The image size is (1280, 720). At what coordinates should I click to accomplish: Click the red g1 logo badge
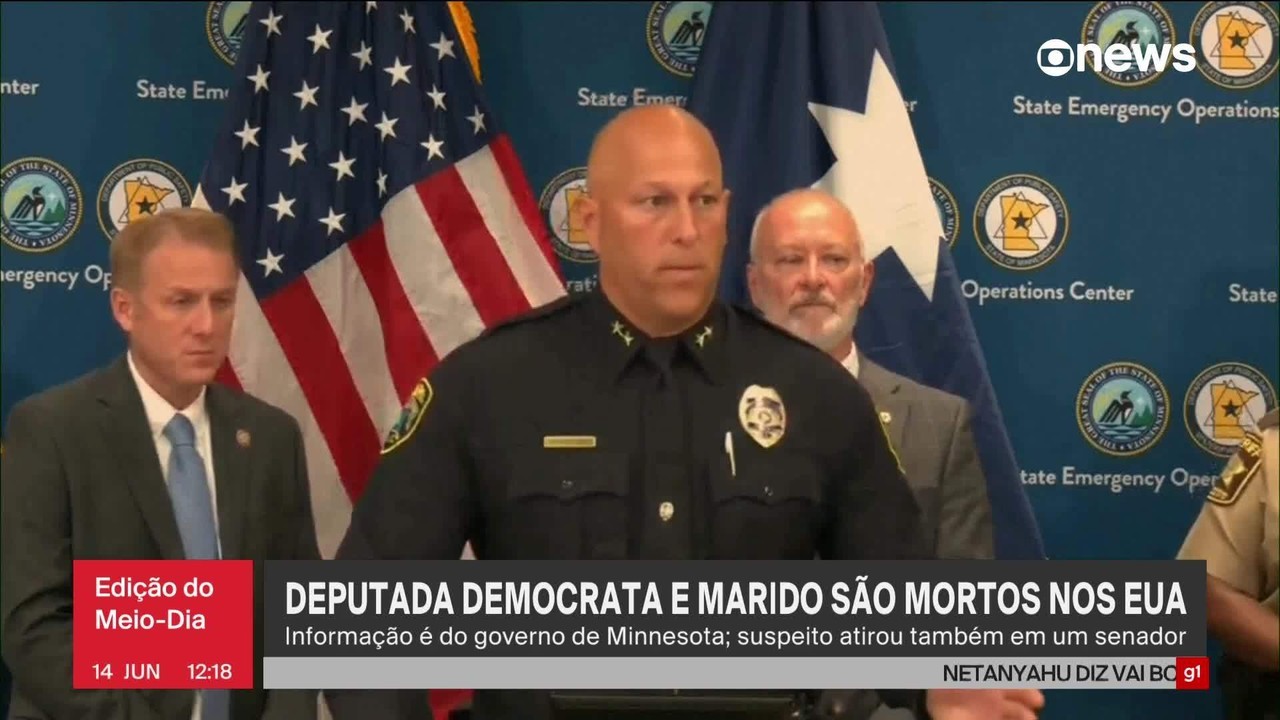click(x=1191, y=673)
